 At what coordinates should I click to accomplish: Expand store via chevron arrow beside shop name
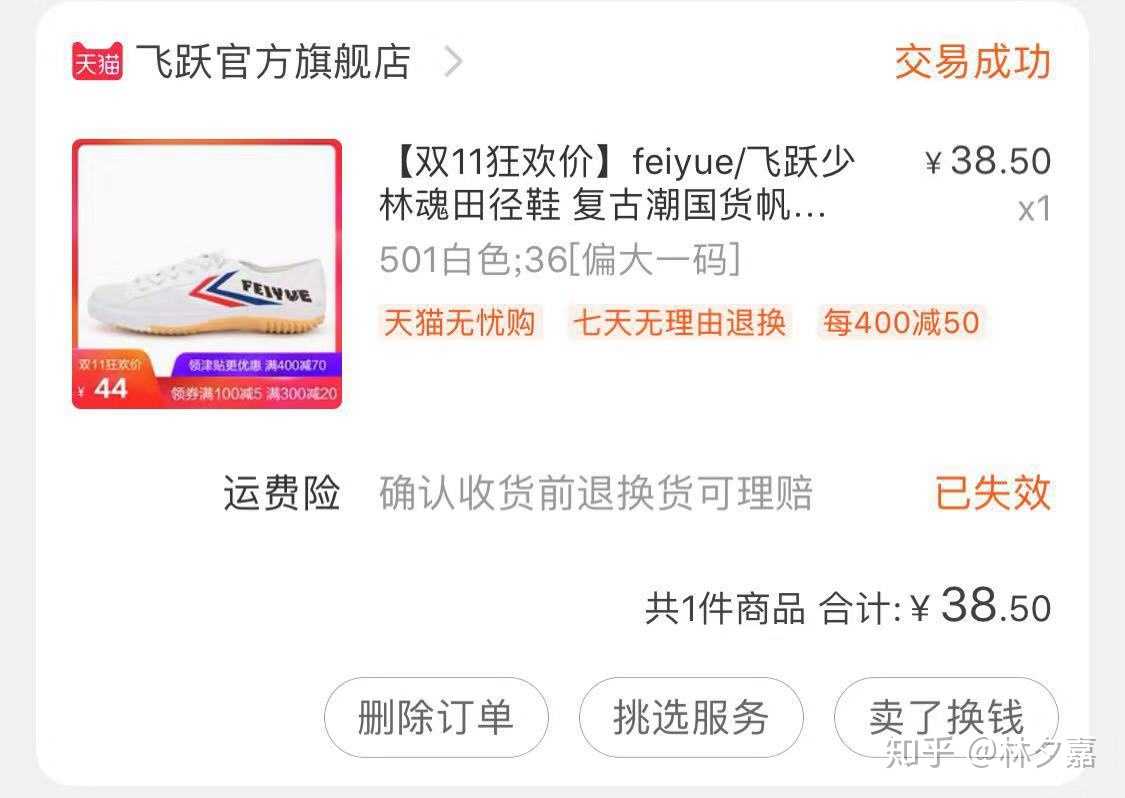[x=453, y=62]
